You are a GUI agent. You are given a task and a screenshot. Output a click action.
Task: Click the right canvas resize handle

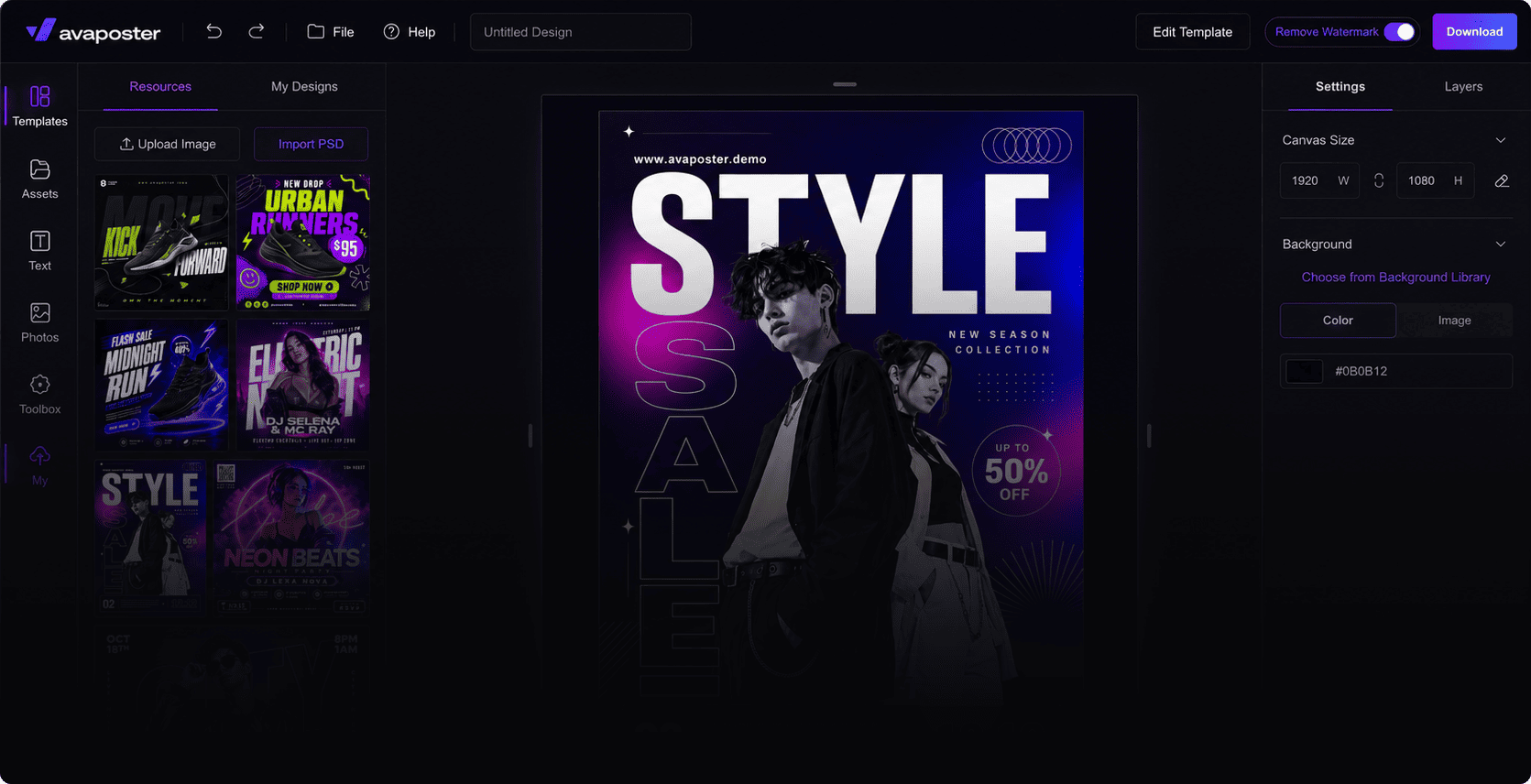click(1149, 435)
